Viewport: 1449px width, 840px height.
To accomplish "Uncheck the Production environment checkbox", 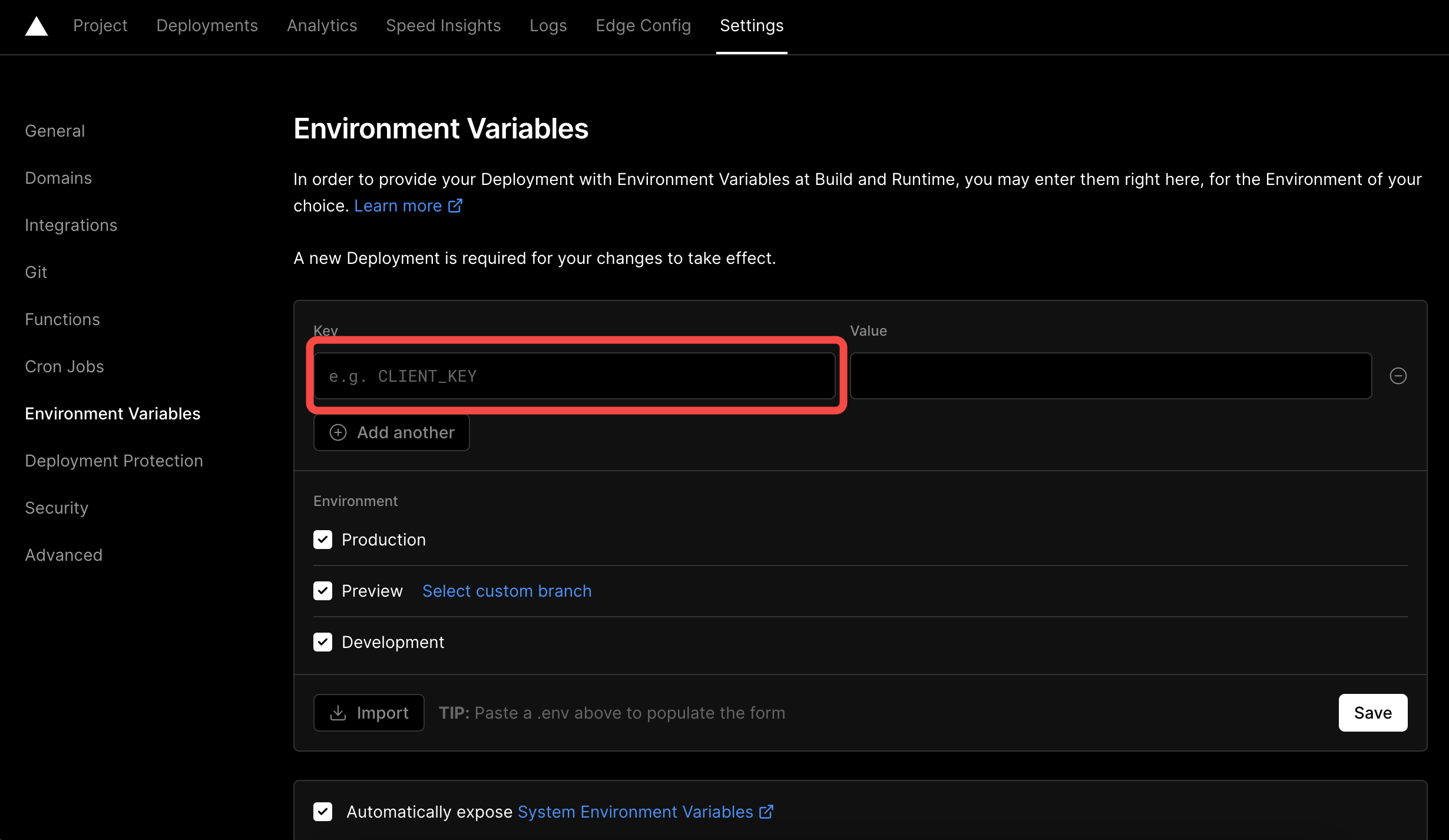I will tap(323, 540).
